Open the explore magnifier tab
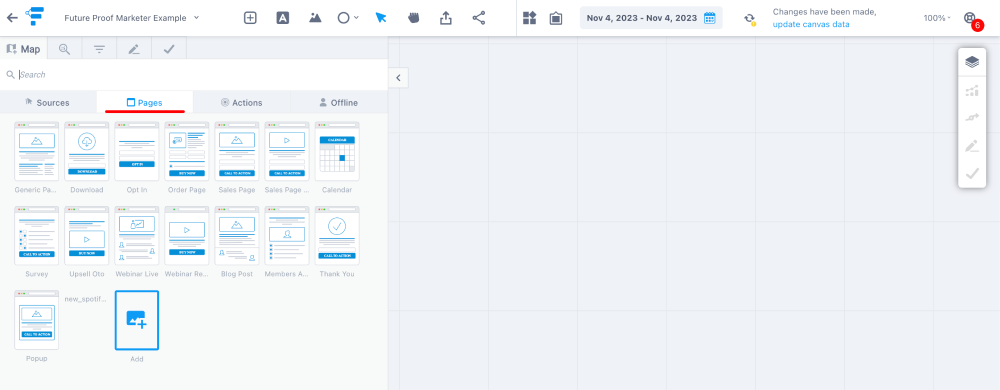The image size is (1000, 390). 64,49
